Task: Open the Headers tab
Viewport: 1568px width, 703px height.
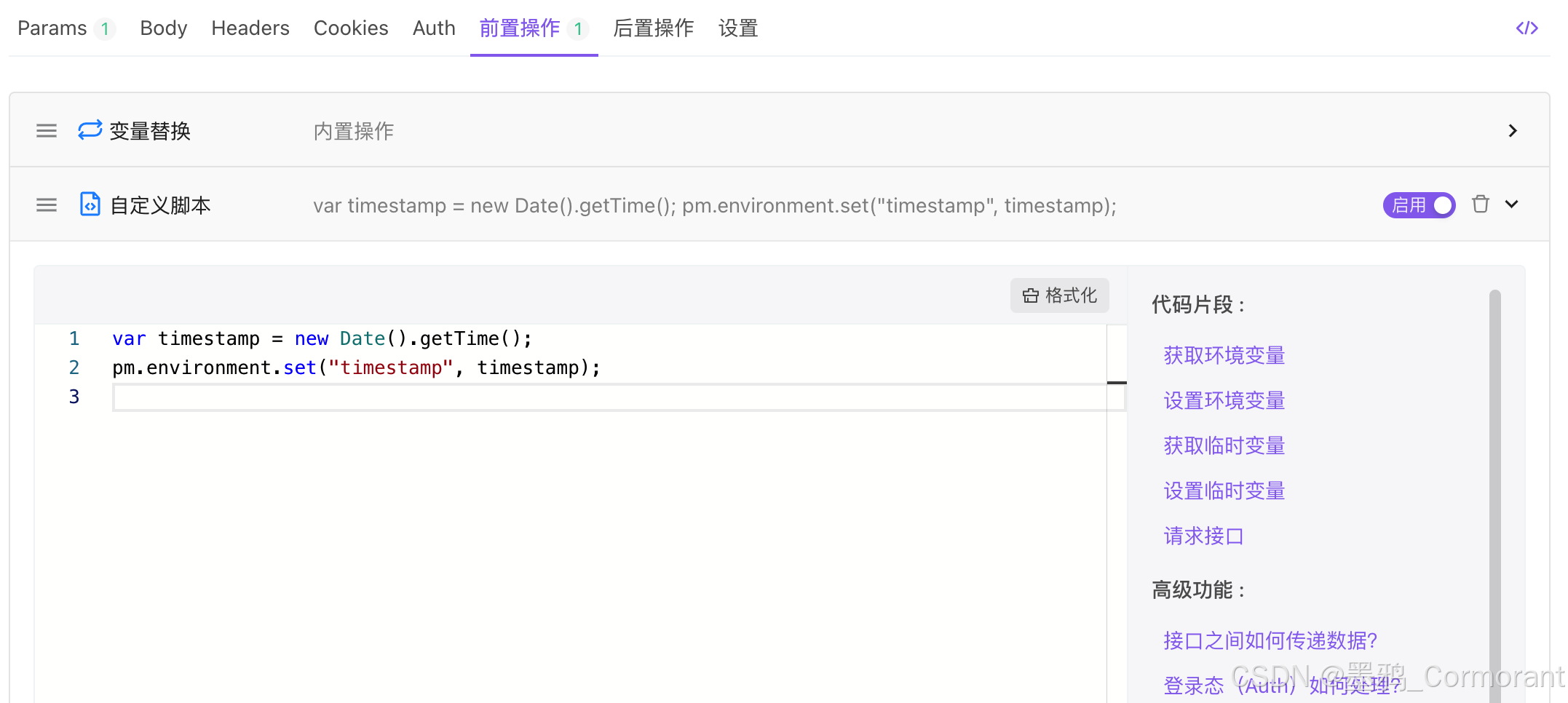Action: tap(250, 28)
